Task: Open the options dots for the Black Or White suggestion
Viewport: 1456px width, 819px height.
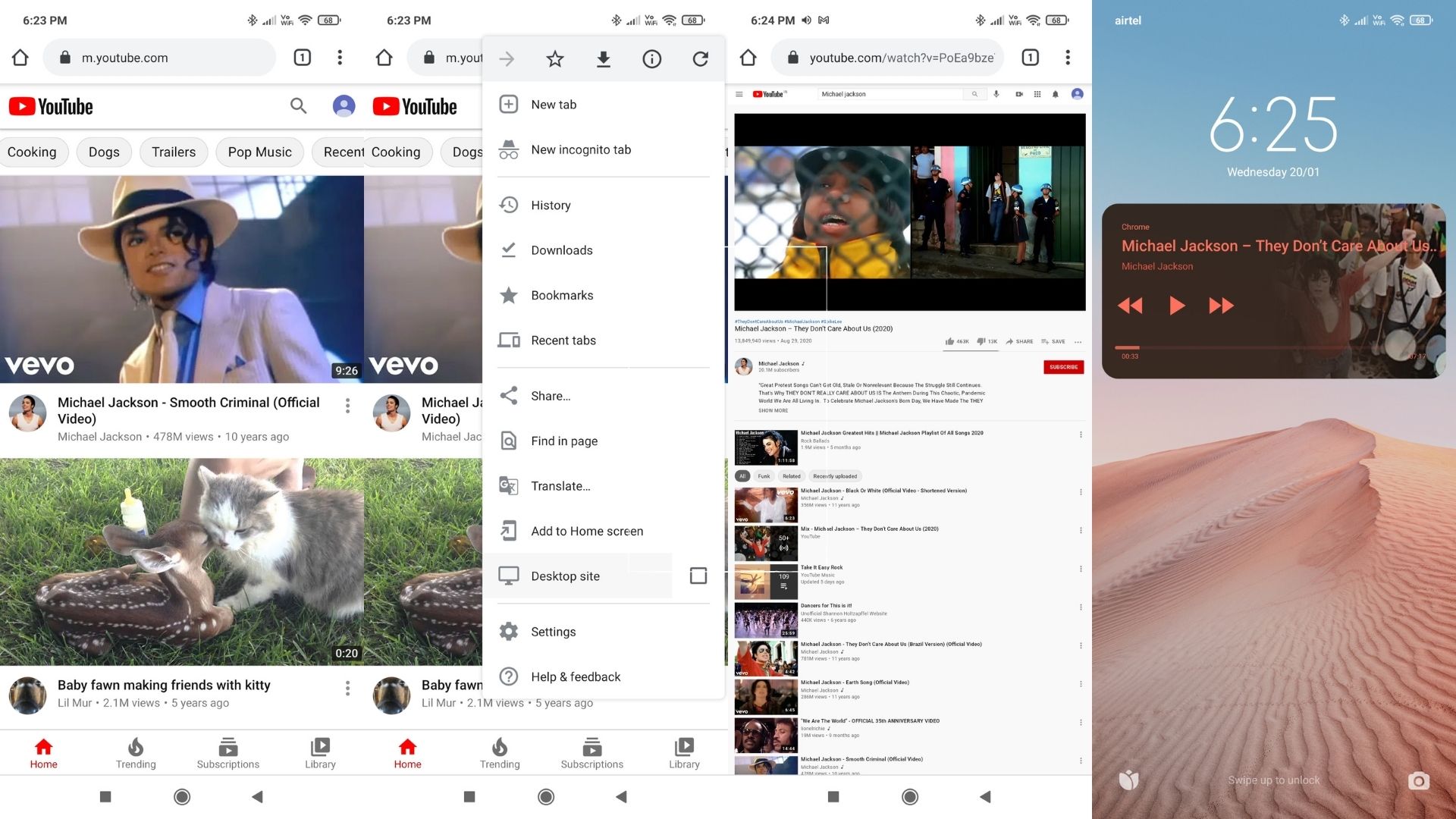Action: coord(1081,492)
